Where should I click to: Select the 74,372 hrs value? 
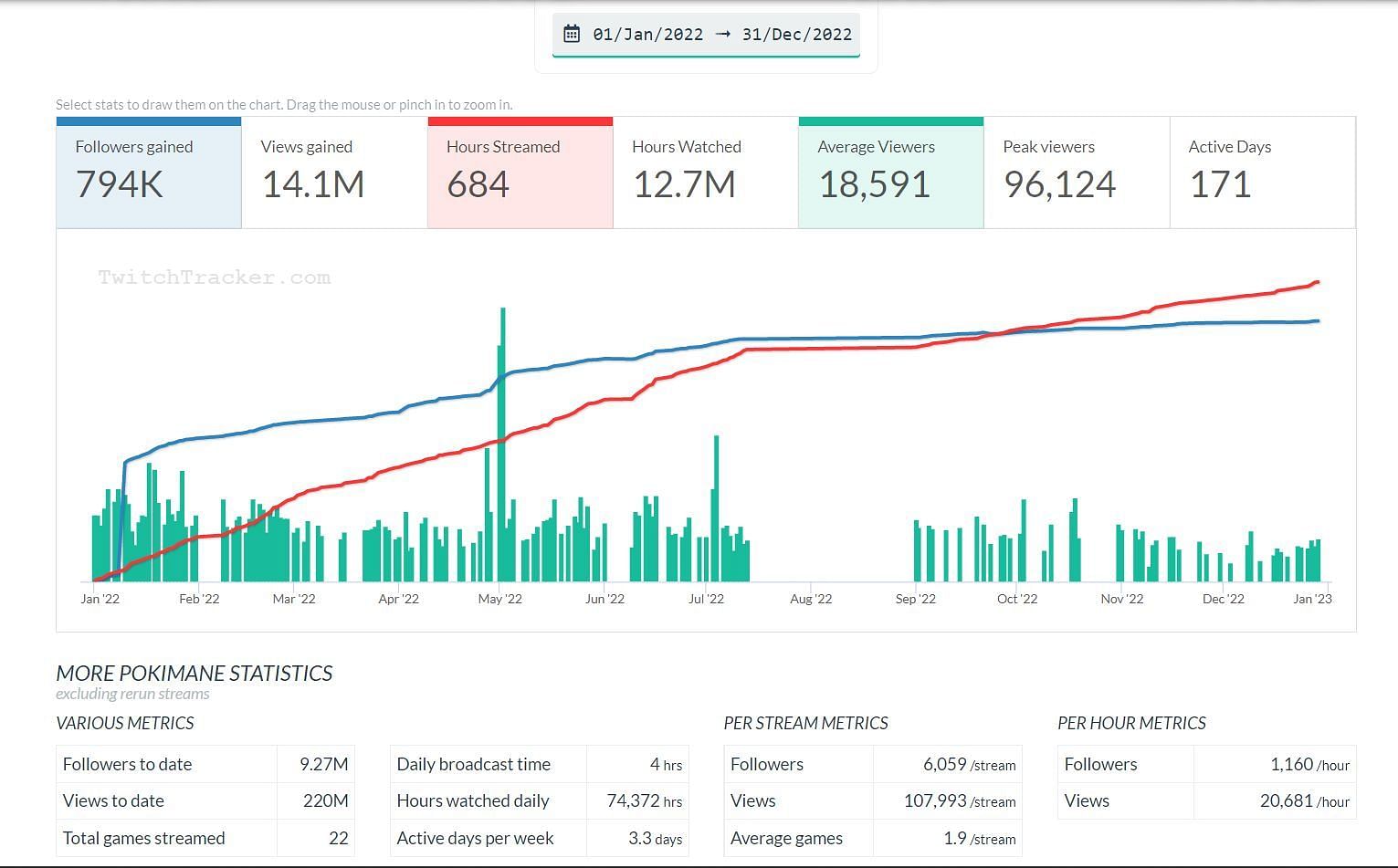pos(645,800)
